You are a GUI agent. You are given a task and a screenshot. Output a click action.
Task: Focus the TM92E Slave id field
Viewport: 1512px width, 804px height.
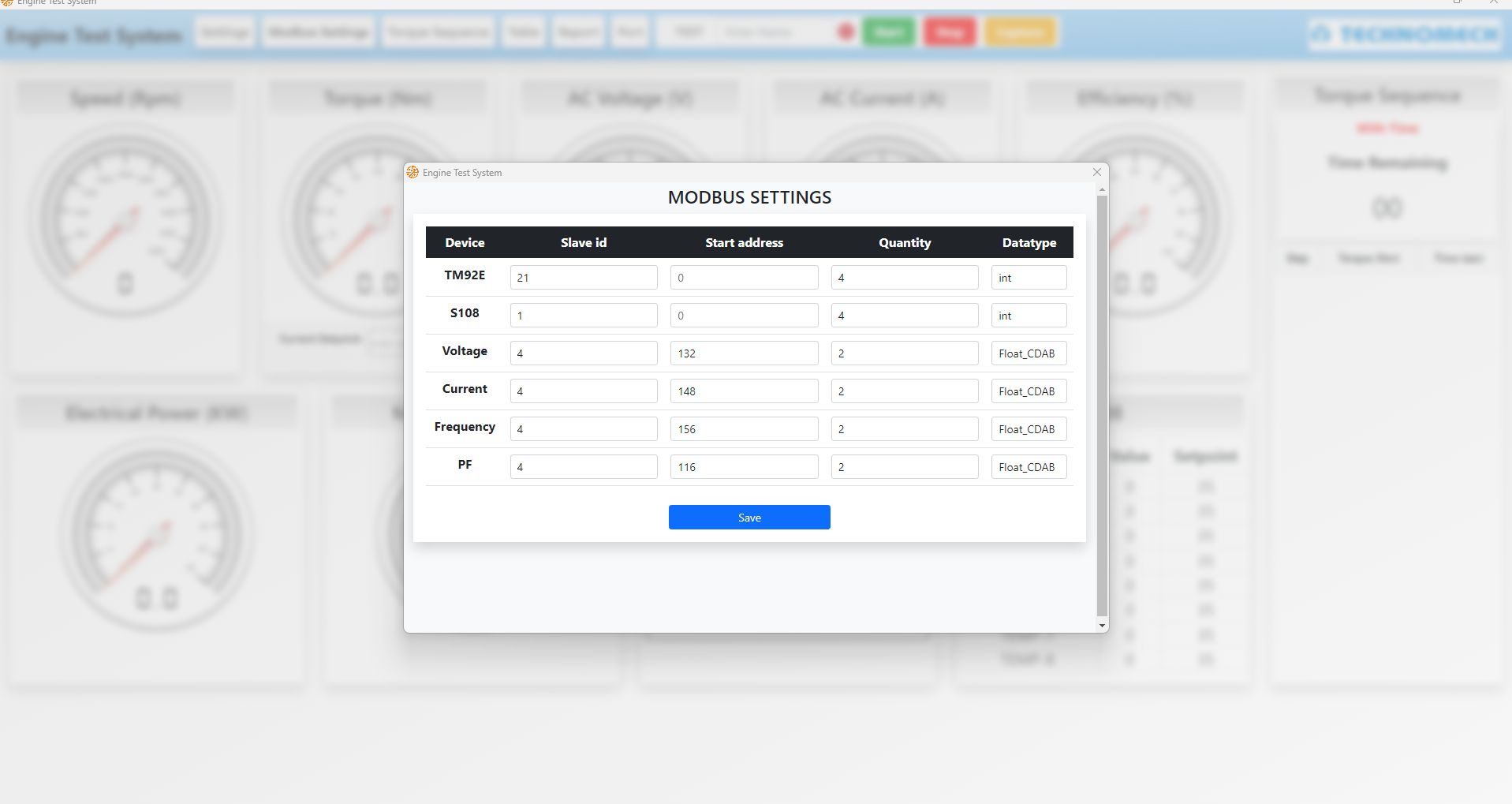coord(584,277)
